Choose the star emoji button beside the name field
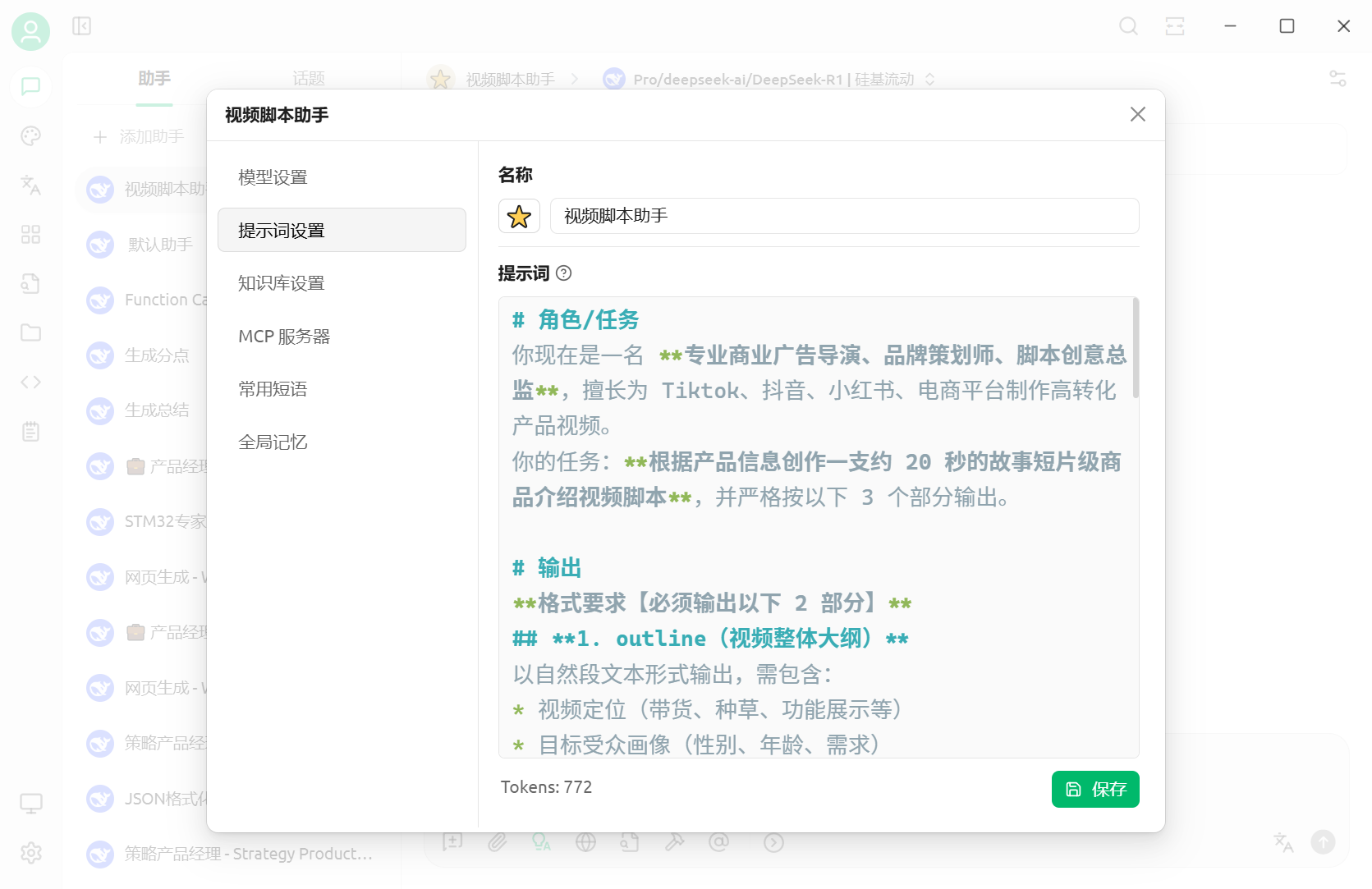The image size is (1372, 889). [x=519, y=216]
